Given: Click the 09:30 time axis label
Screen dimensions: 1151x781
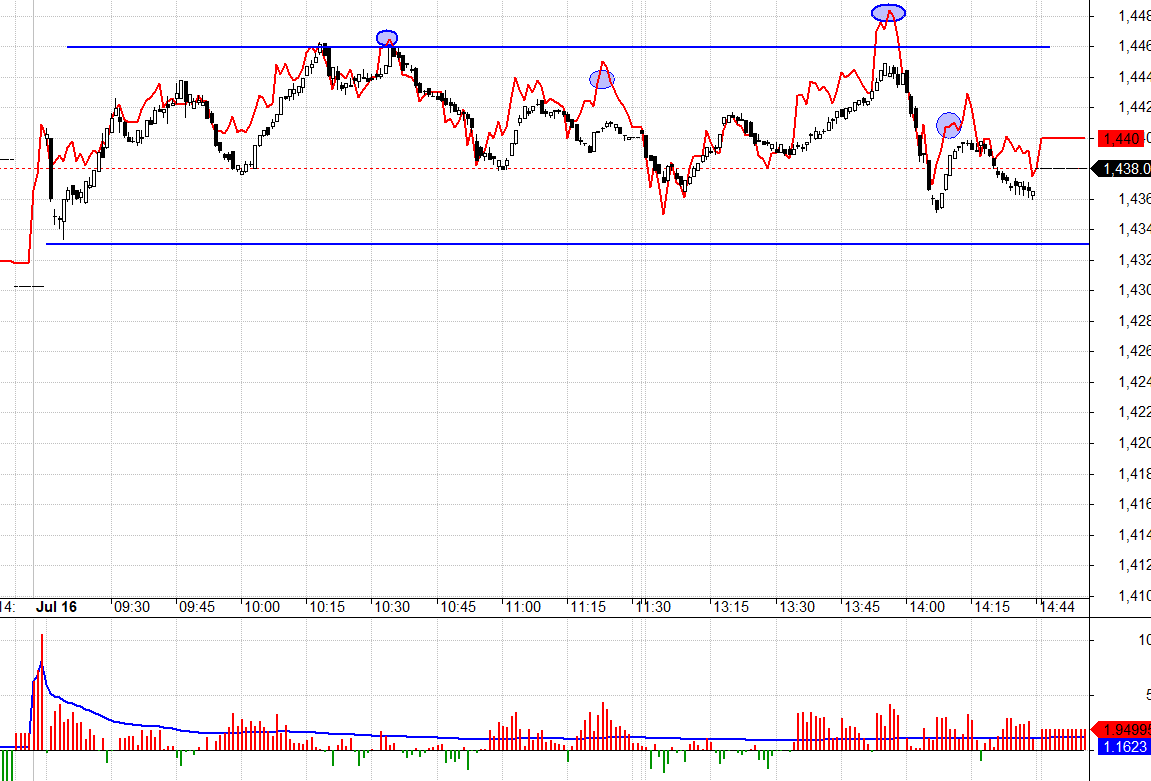Looking at the screenshot, I should [x=131, y=607].
